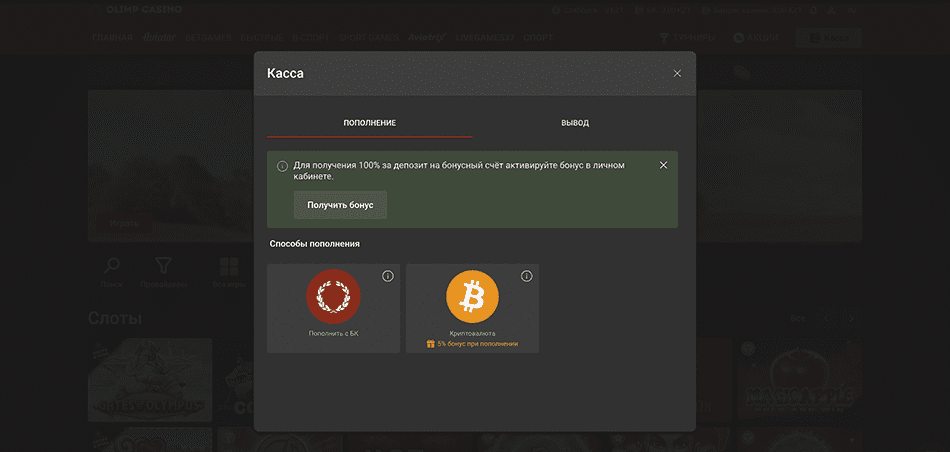Click the next arrow of the Слоты carousel
950x452 pixels.
pyautogui.click(x=851, y=319)
